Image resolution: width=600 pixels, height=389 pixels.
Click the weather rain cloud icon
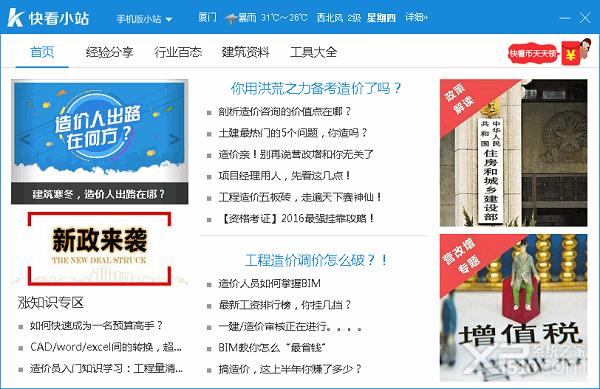click(x=231, y=18)
